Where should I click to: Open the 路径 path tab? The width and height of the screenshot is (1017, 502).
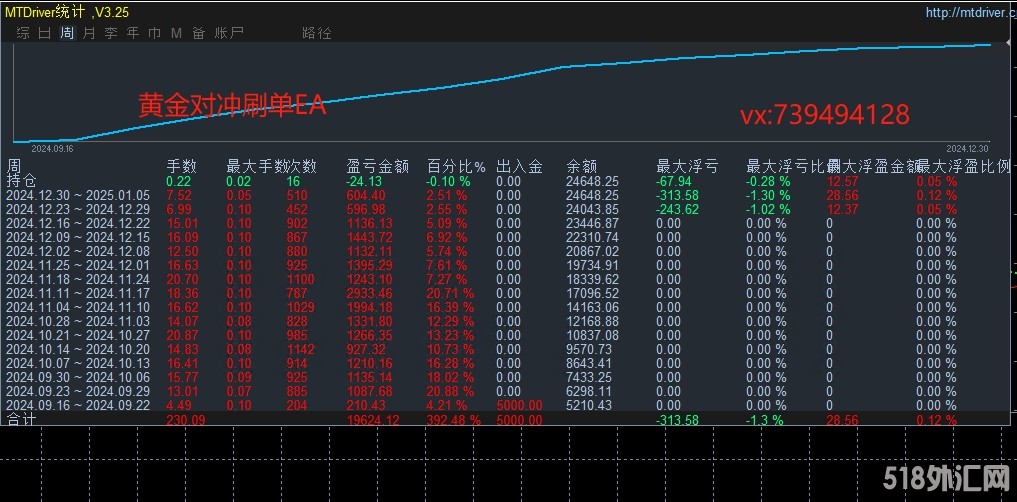pyautogui.click(x=317, y=33)
